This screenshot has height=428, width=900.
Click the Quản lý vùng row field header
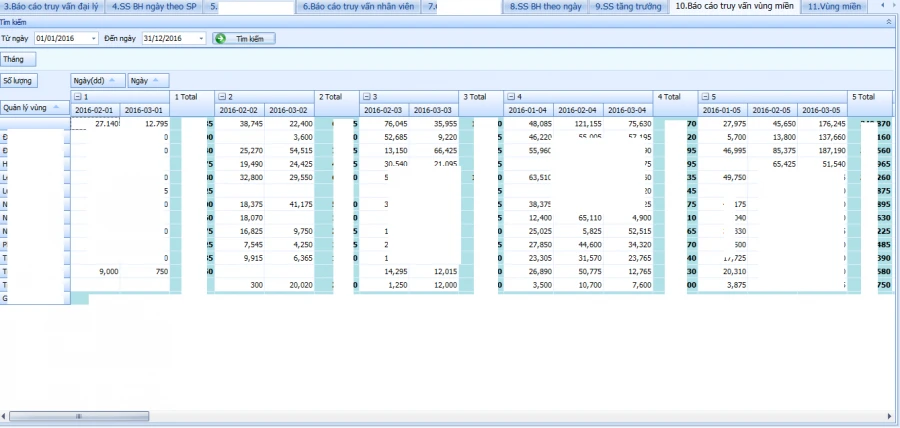[34, 107]
